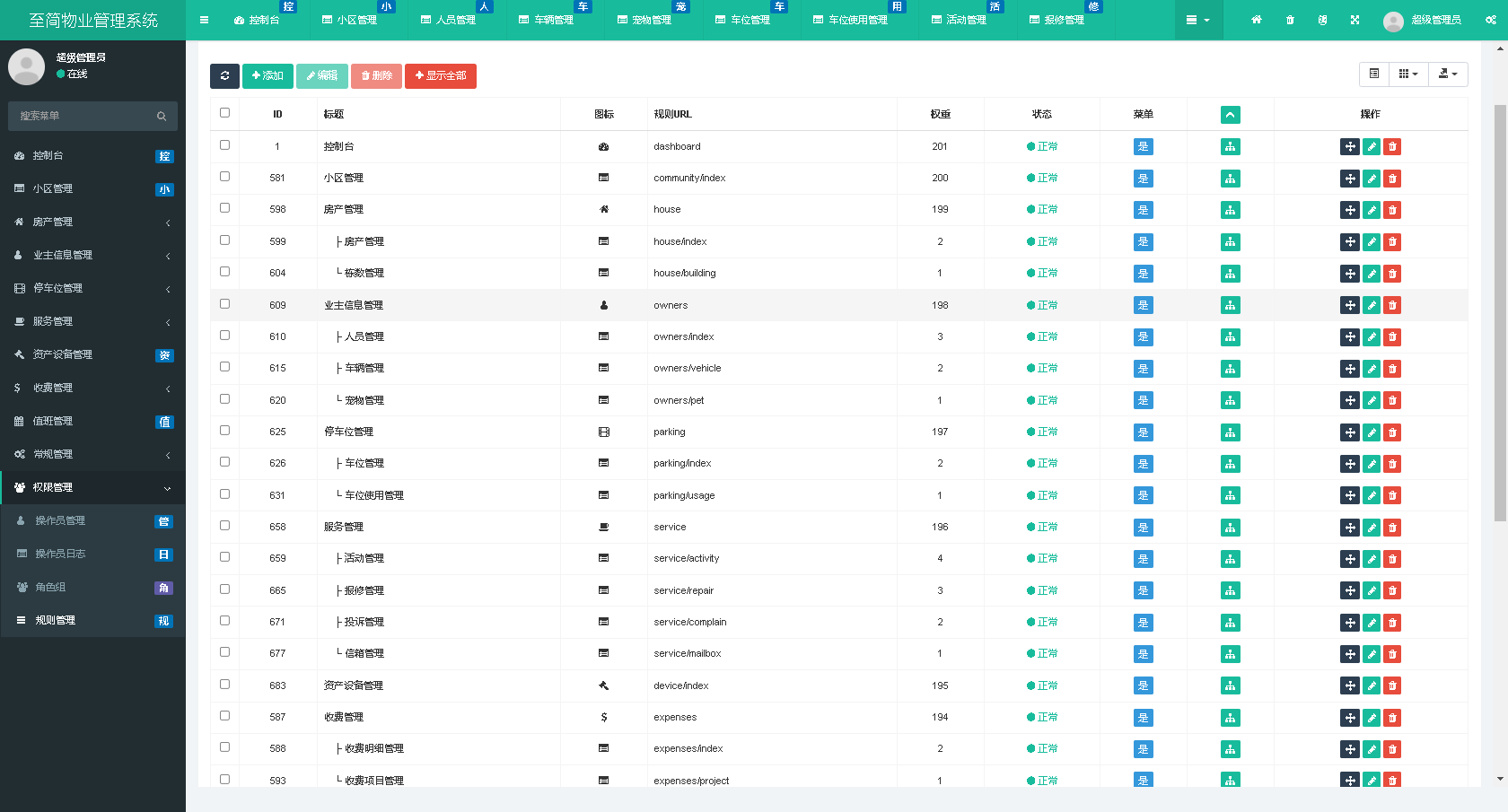Click the 搜索菜单 search field

point(85,116)
